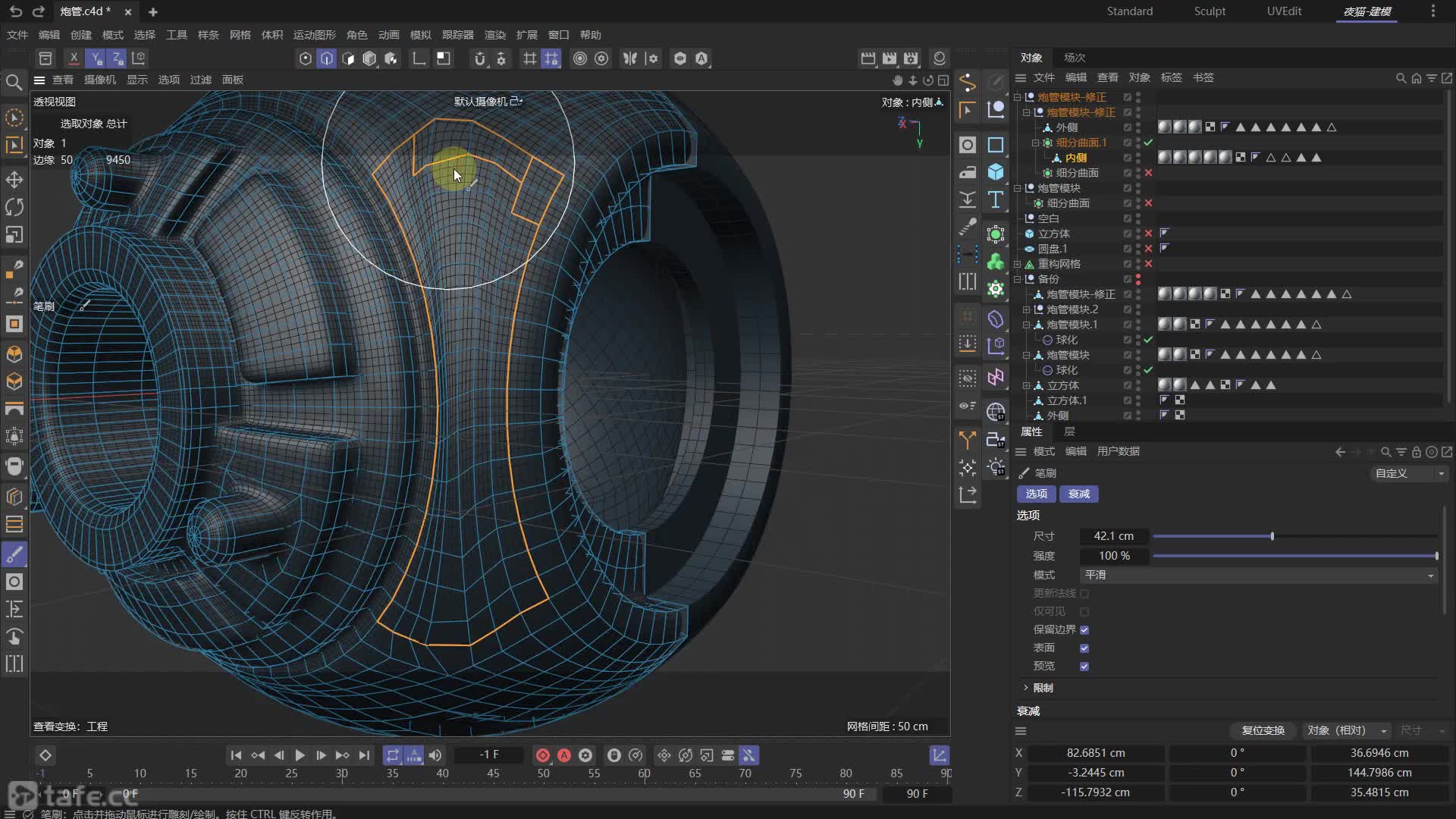Toggle green check on 细分曲面.1
Screen dimensions: 1456x819
(1148, 143)
